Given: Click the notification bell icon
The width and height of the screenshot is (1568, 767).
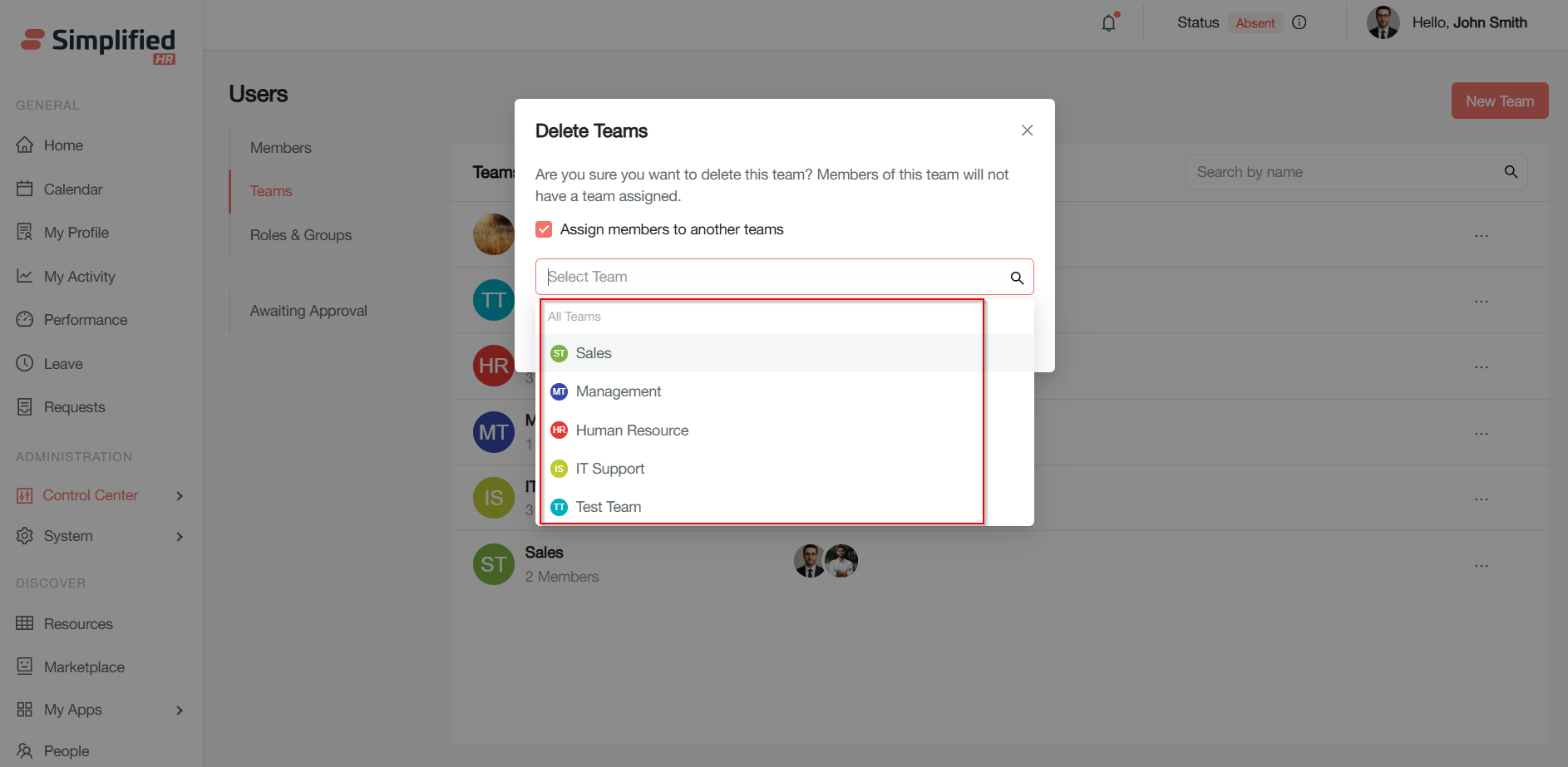Looking at the screenshot, I should point(1108,23).
